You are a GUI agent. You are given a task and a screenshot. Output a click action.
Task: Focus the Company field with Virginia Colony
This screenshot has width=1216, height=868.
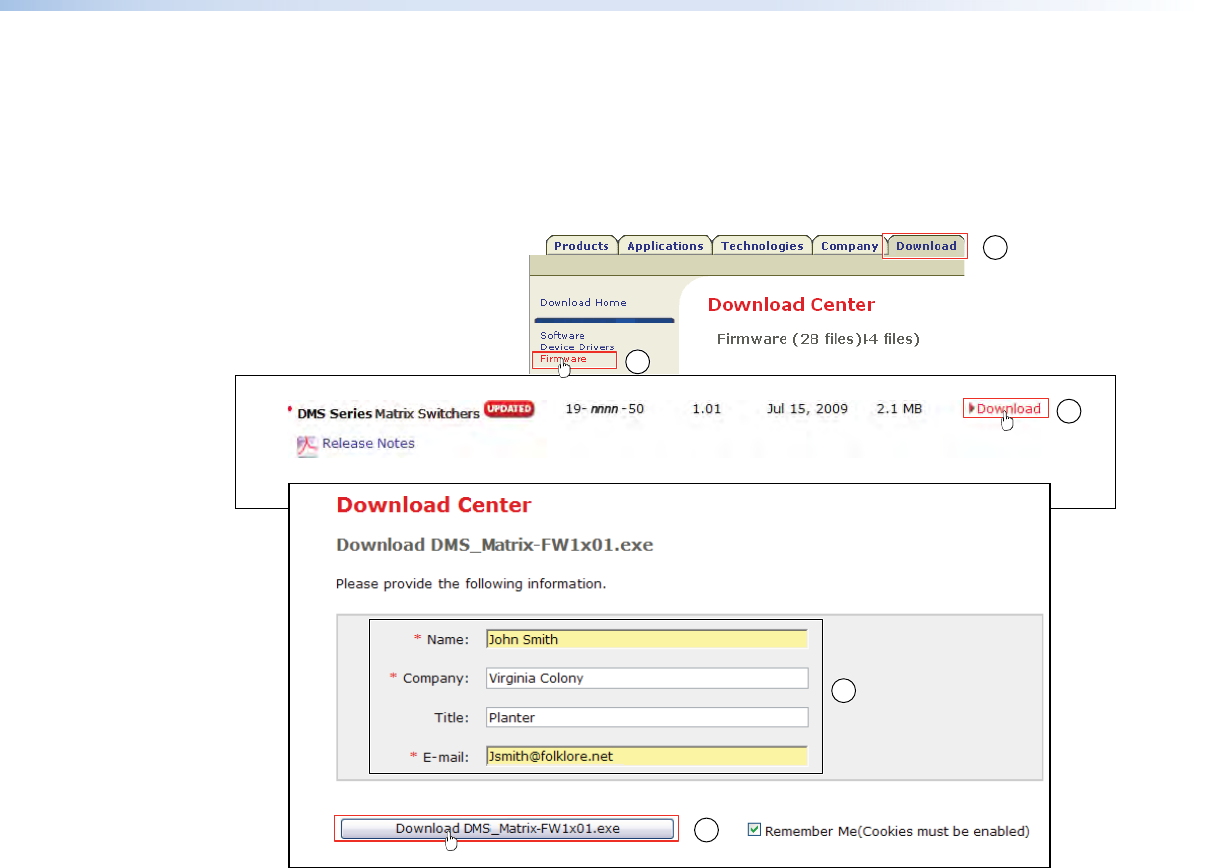646,678
